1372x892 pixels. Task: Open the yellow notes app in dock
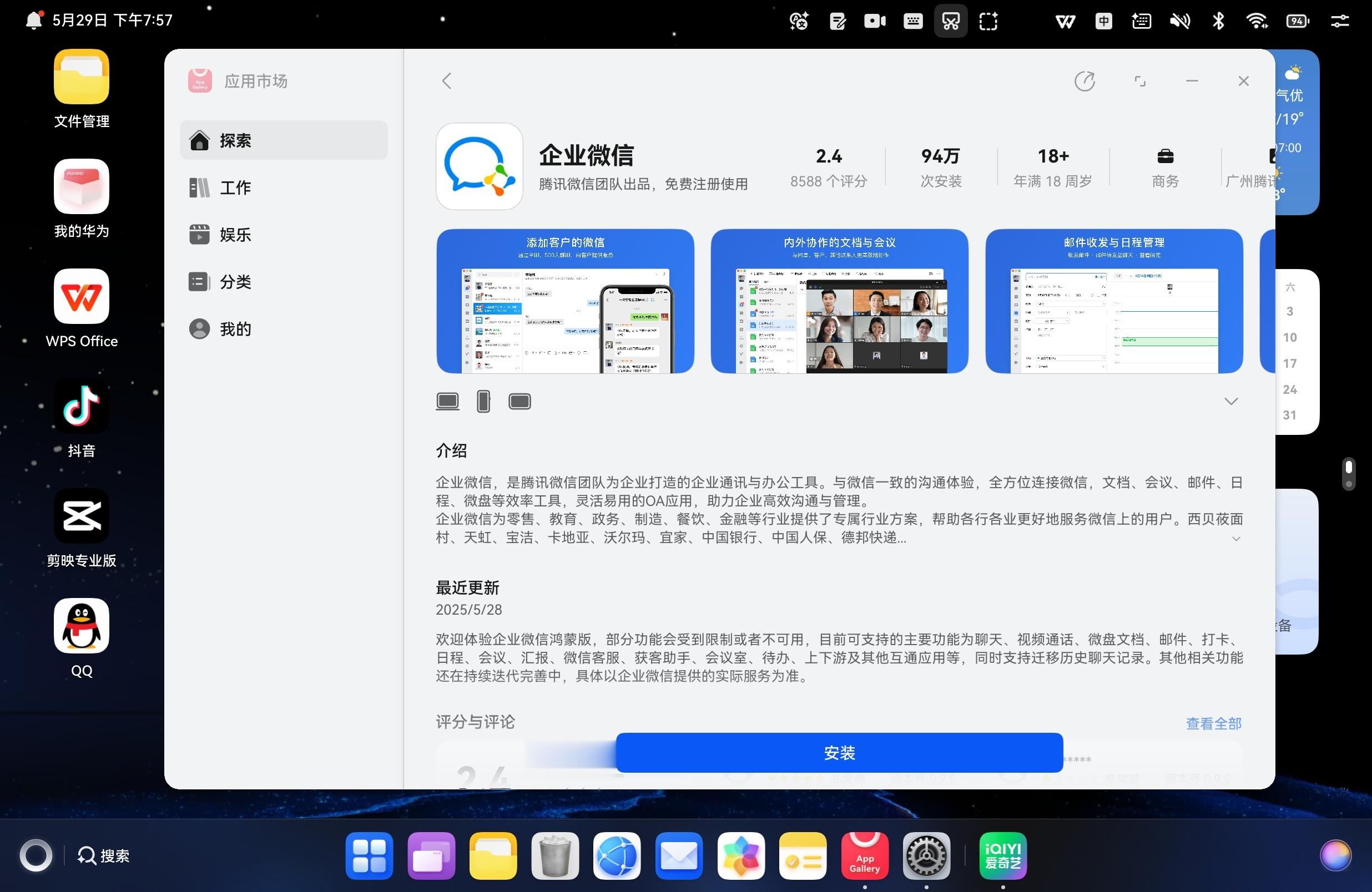803,856
